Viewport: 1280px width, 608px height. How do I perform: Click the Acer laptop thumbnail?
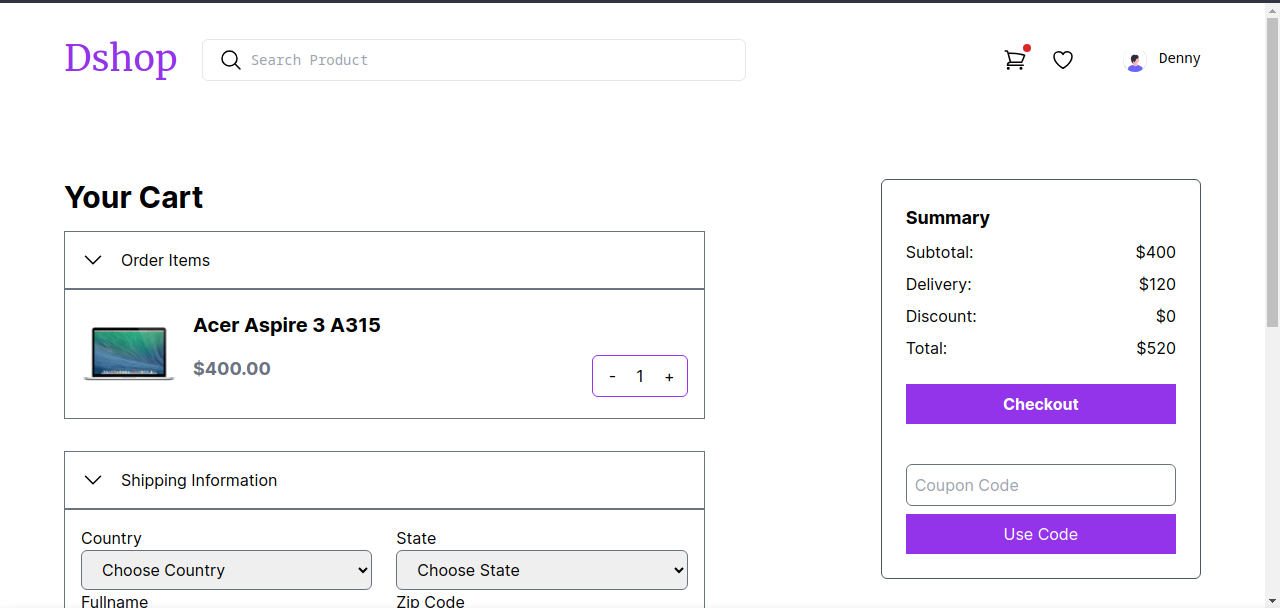[x=129, y=353]
